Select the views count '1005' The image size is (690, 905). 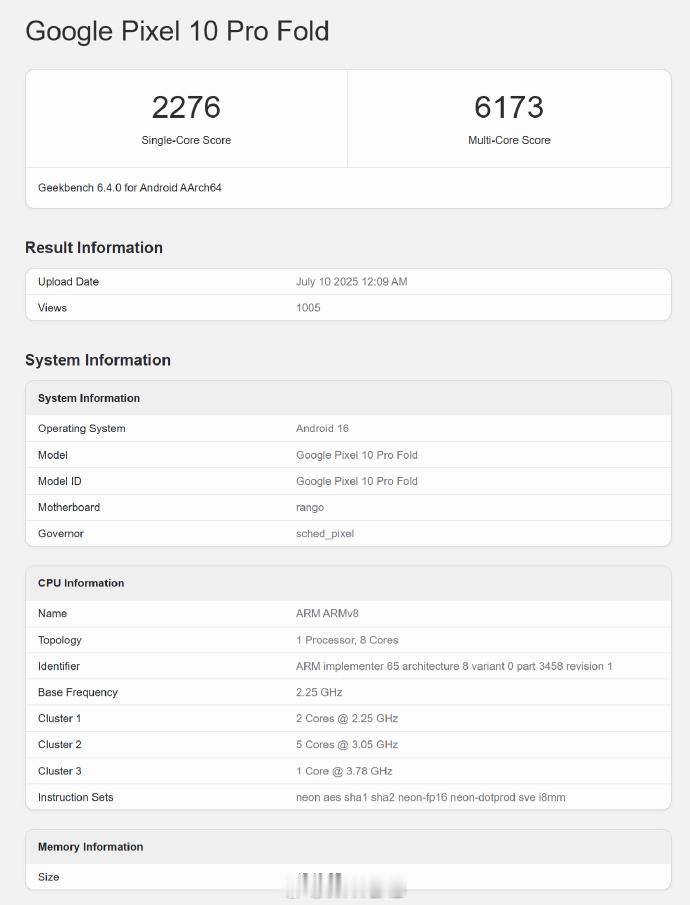click(308, 308)
